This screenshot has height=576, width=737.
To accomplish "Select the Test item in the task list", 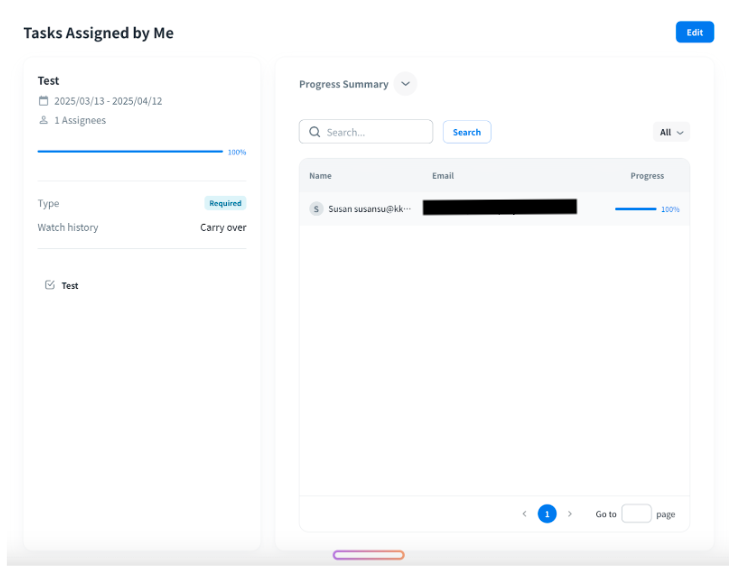I will tap(70, 286).
